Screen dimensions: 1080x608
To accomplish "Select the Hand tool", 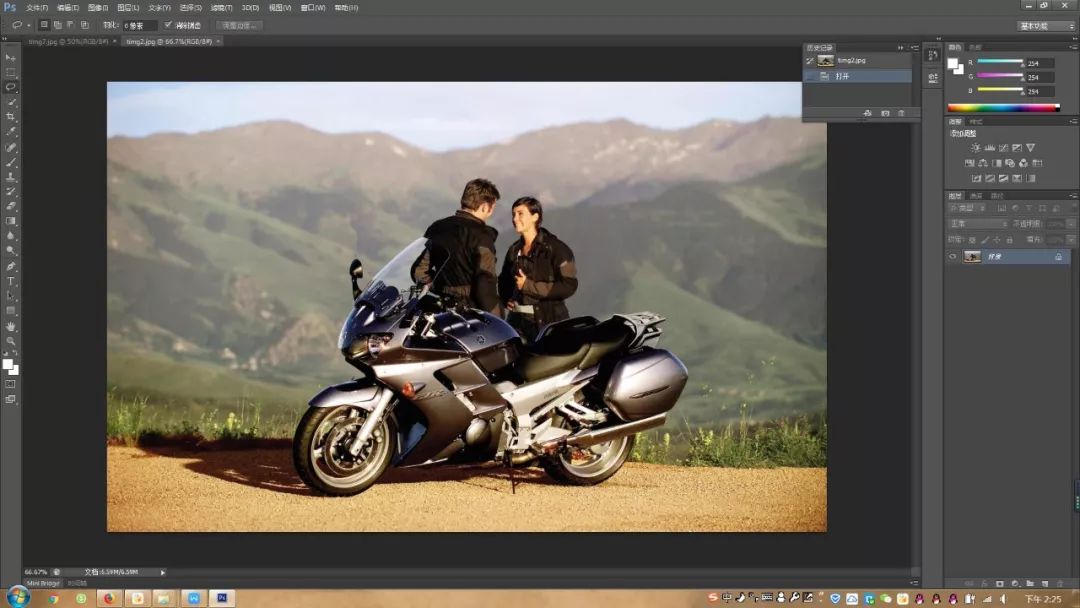I will click(11, 326).
